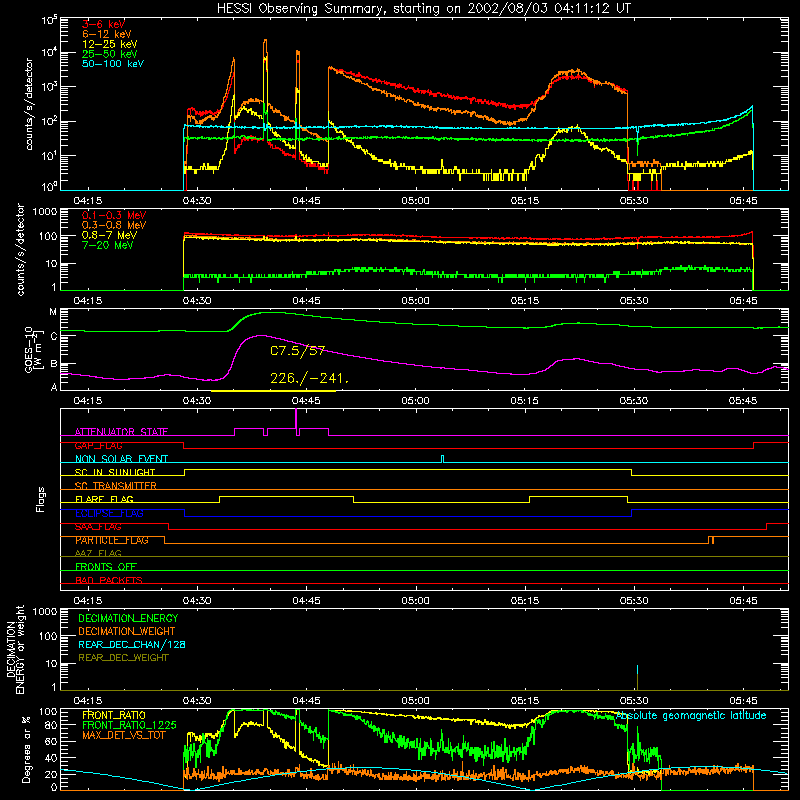Viewport: 800px width, 800px height.
Task: Click the FRONT_RATIO legend entry
Action: [x=114, y=716]
